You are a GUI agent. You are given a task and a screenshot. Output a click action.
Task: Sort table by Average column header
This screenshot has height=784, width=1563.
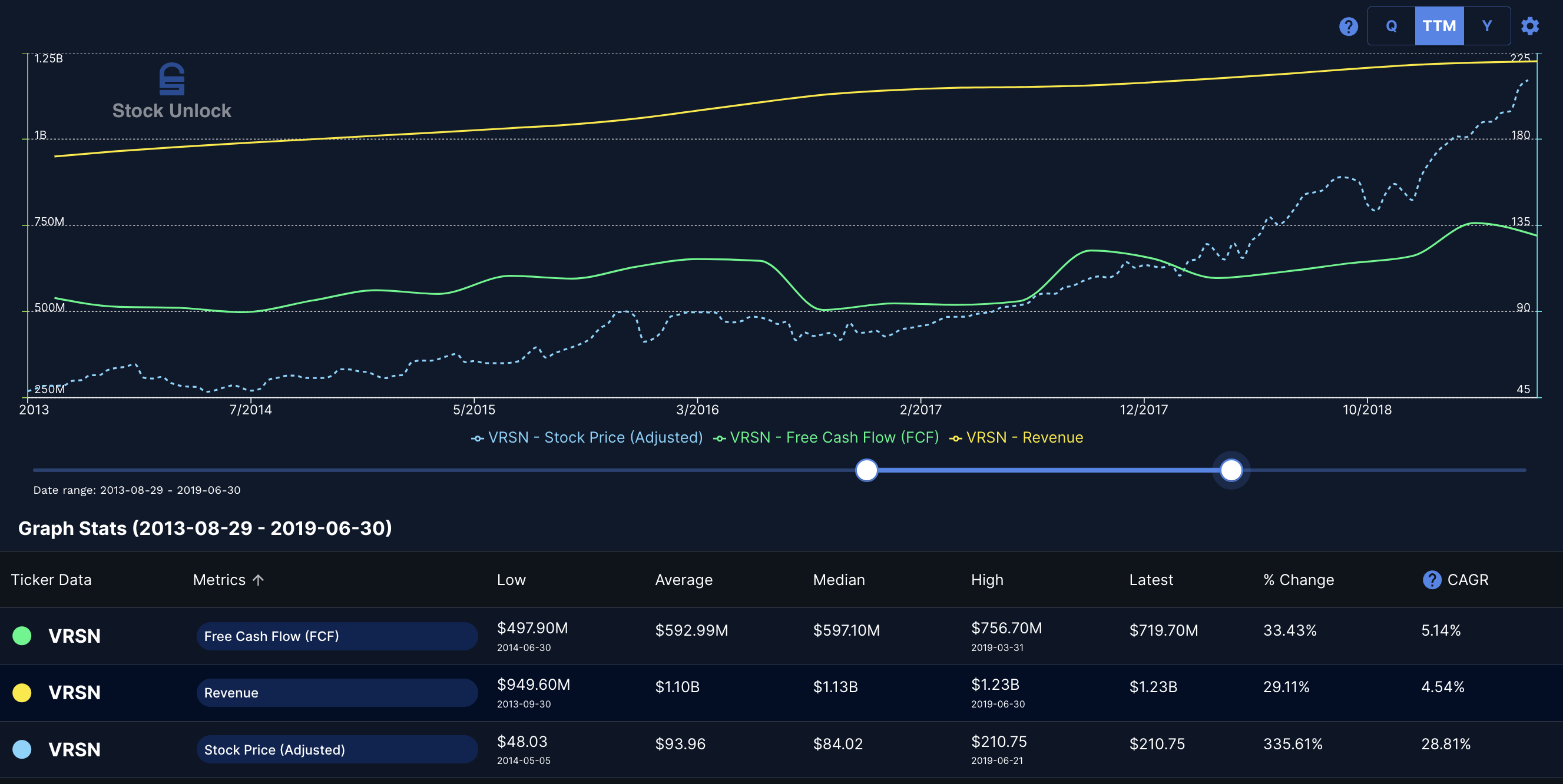pyautogui.click(x=684, y=580)
